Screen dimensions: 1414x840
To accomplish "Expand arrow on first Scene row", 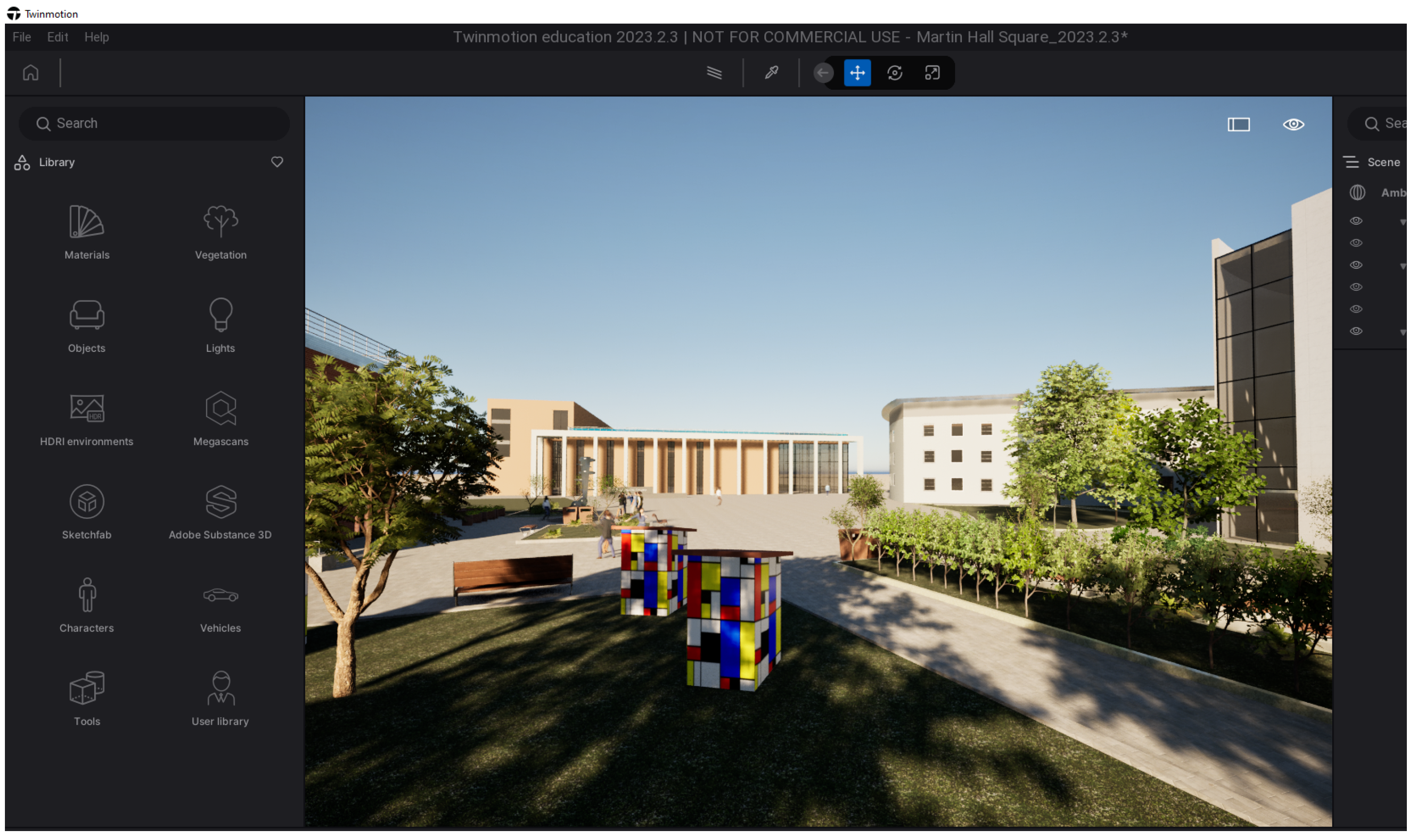I will (1403, 222).
